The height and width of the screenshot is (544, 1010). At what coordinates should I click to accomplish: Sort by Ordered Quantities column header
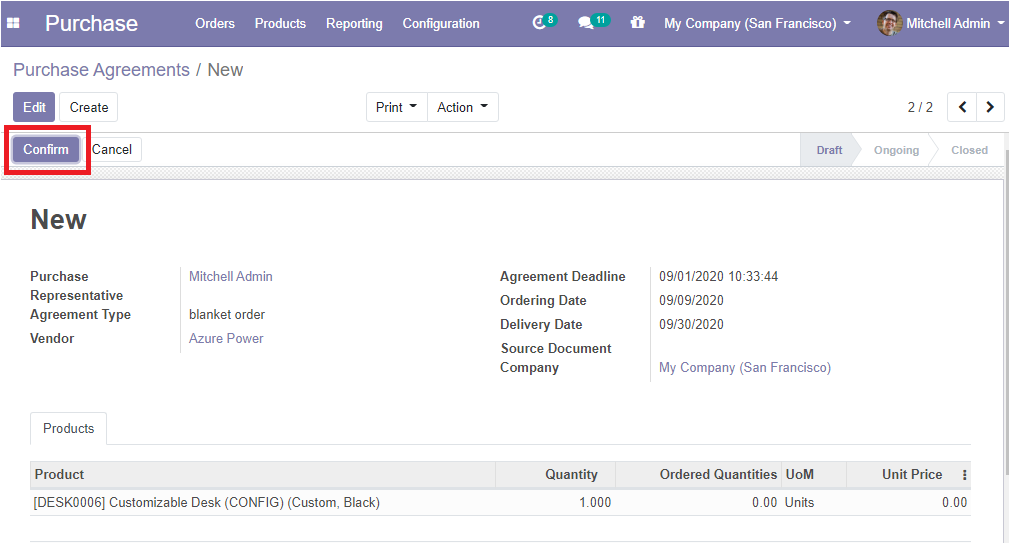pos(698,474)
